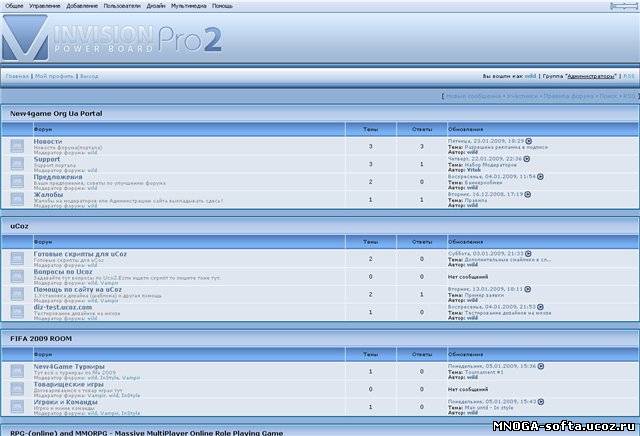Open the Помощь menu
Viewport: 640px width, 436px height.
click(x=222, y=6)
